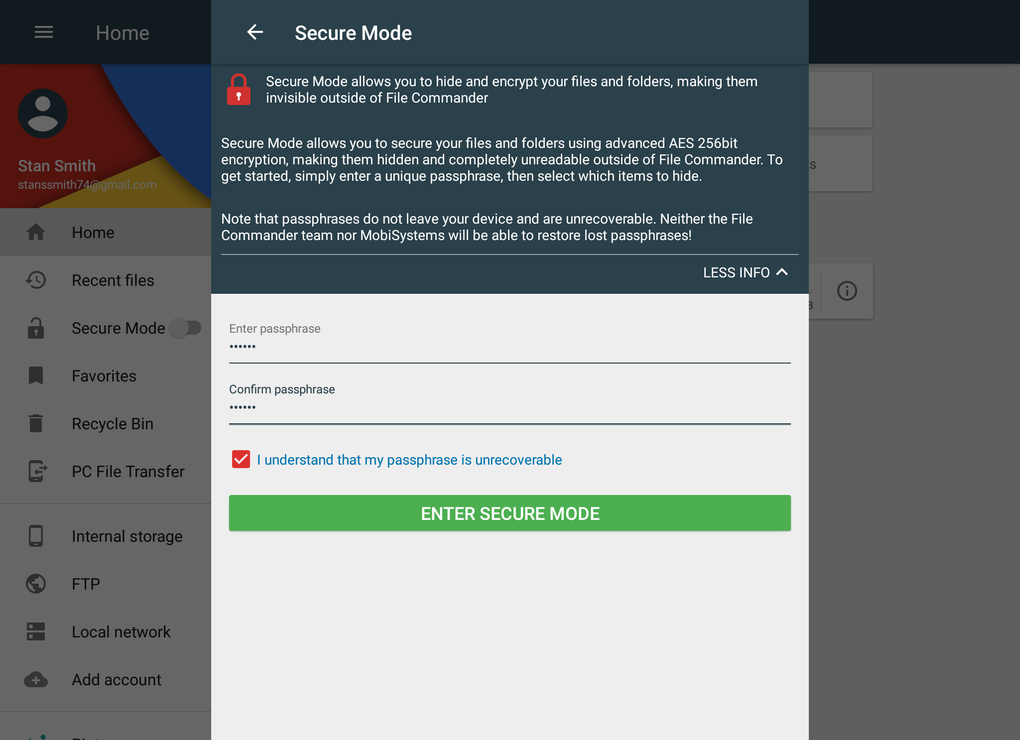Click the PC File Transfer icon

tap(36, 471)
